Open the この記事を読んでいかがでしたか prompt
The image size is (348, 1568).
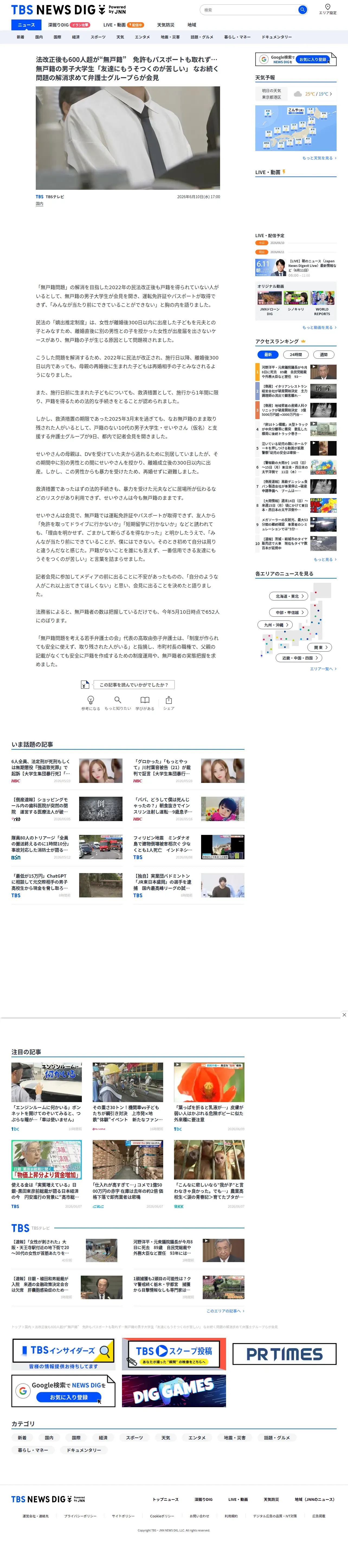tap(134, 685)
